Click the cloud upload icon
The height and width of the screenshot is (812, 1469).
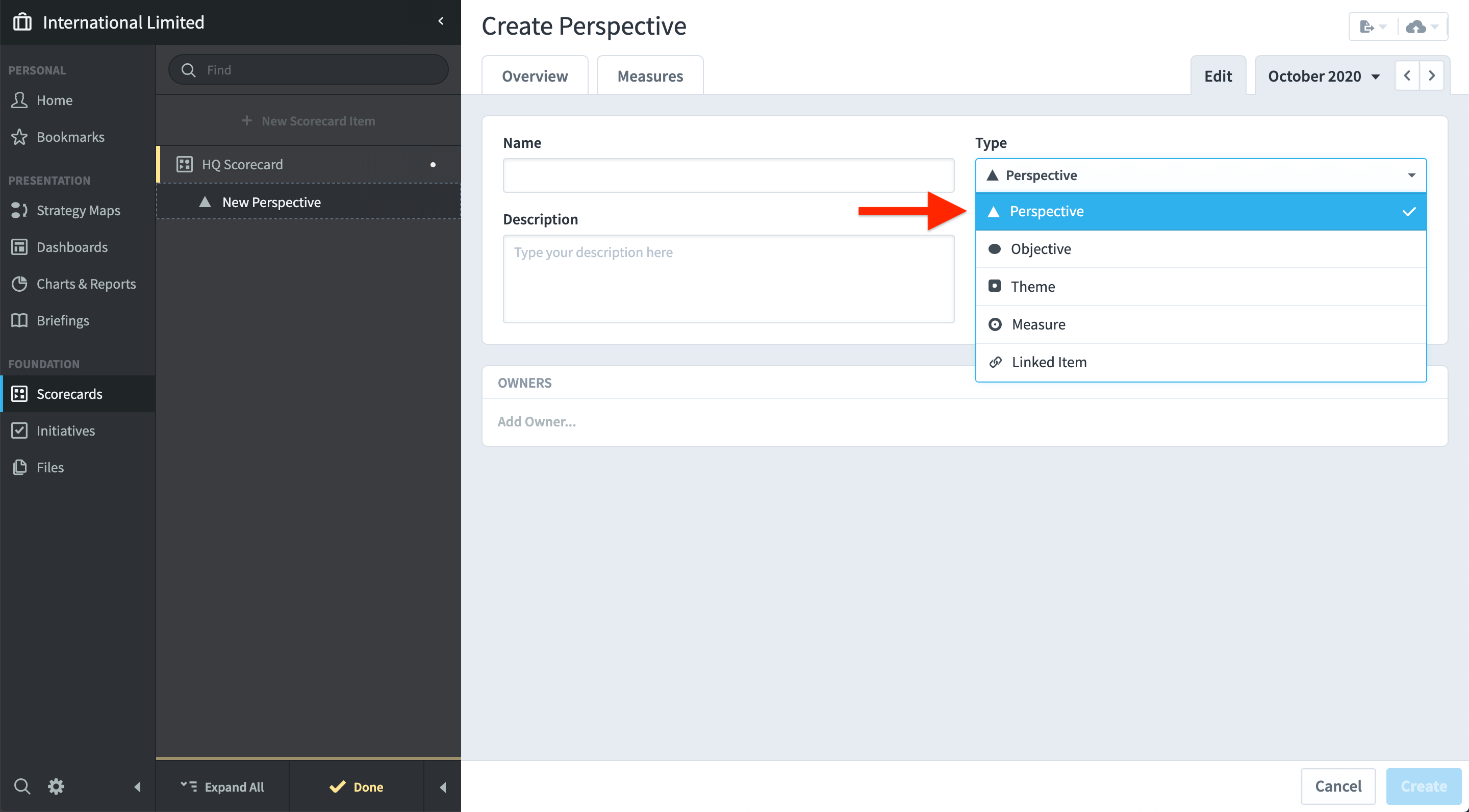(1416, 26)
